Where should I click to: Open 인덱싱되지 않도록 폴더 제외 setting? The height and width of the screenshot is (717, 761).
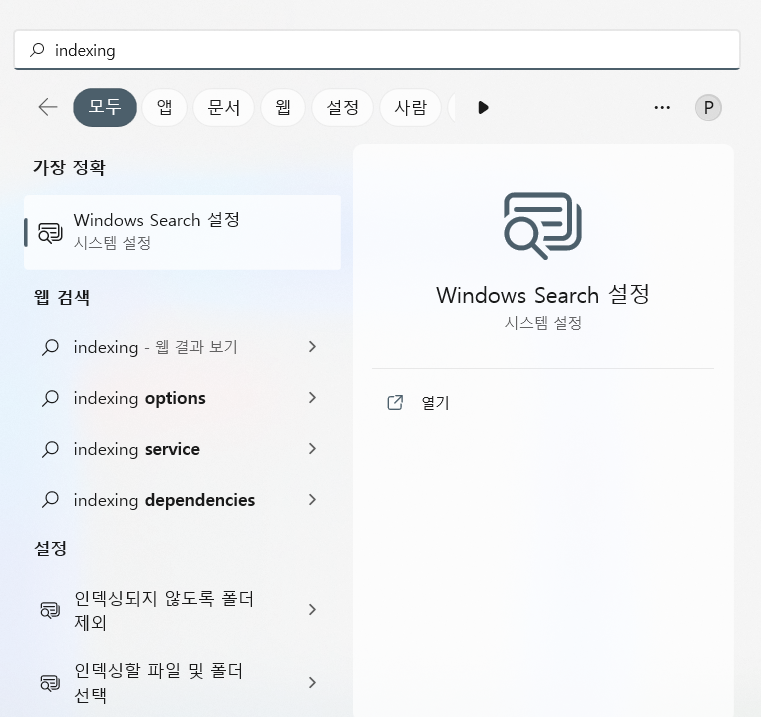click(182, 610)
